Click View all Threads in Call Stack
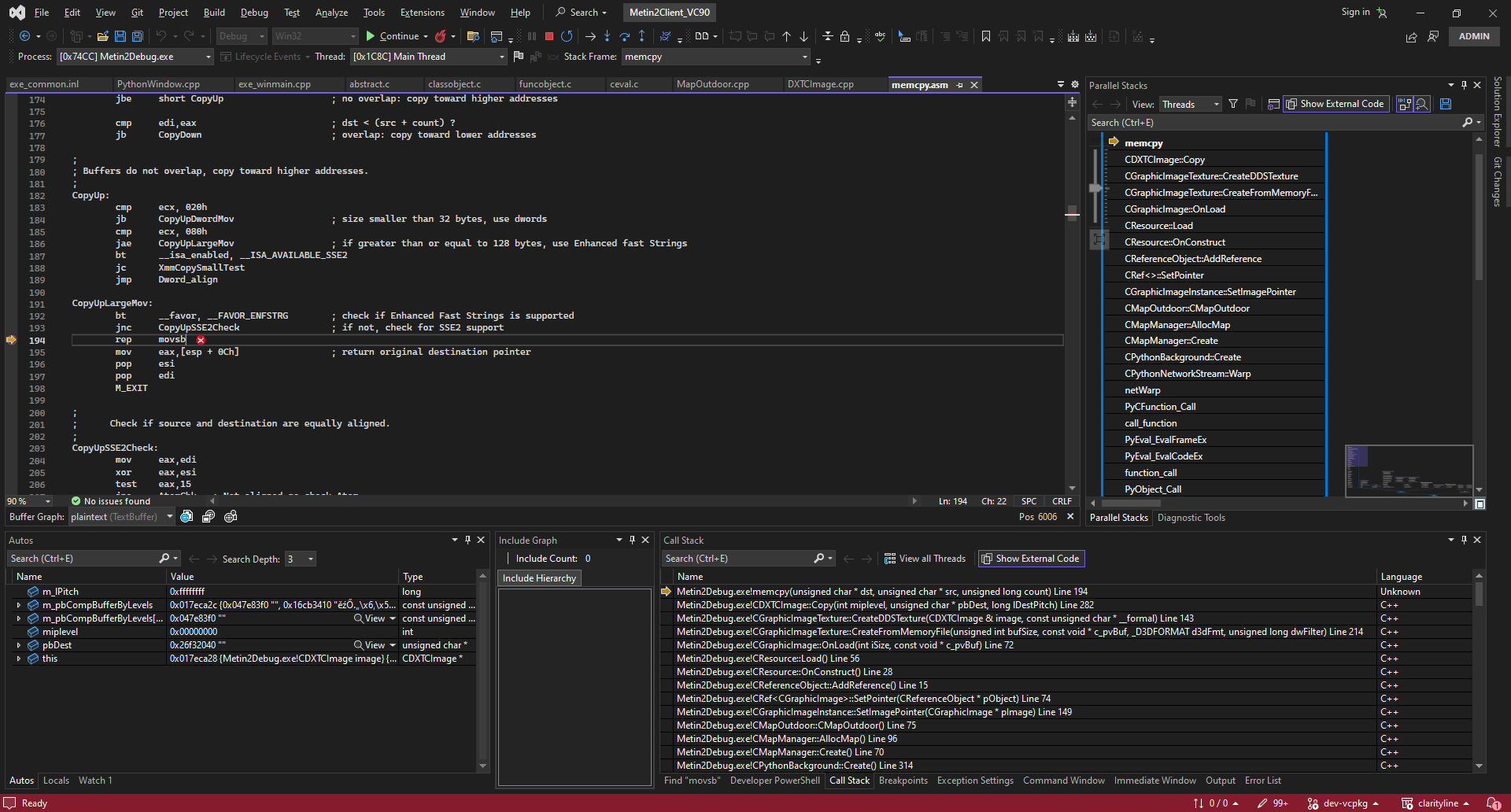 [925, 559]
